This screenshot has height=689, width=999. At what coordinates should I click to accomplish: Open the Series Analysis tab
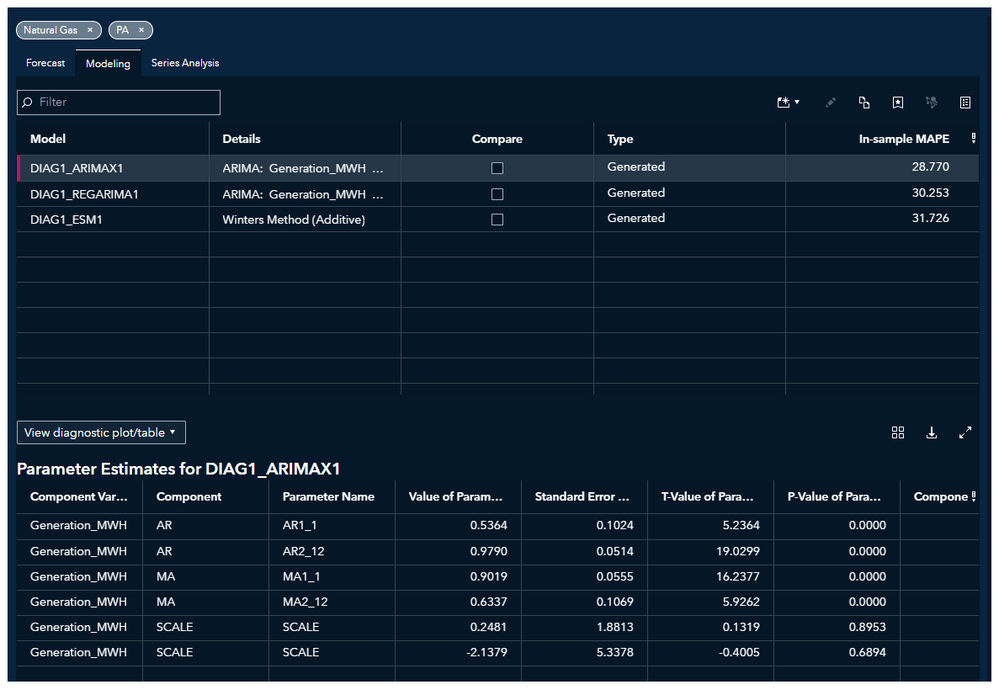[x=185, y=63]
